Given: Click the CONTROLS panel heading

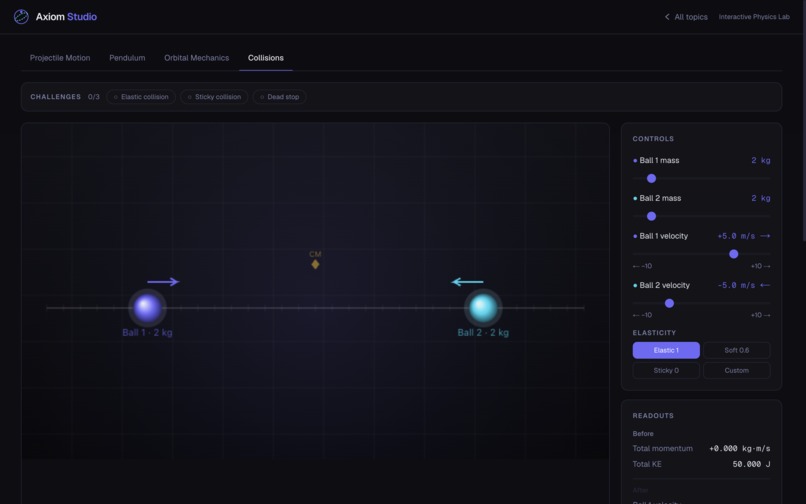Looking at the screenshot, I should tap(653, 139).
